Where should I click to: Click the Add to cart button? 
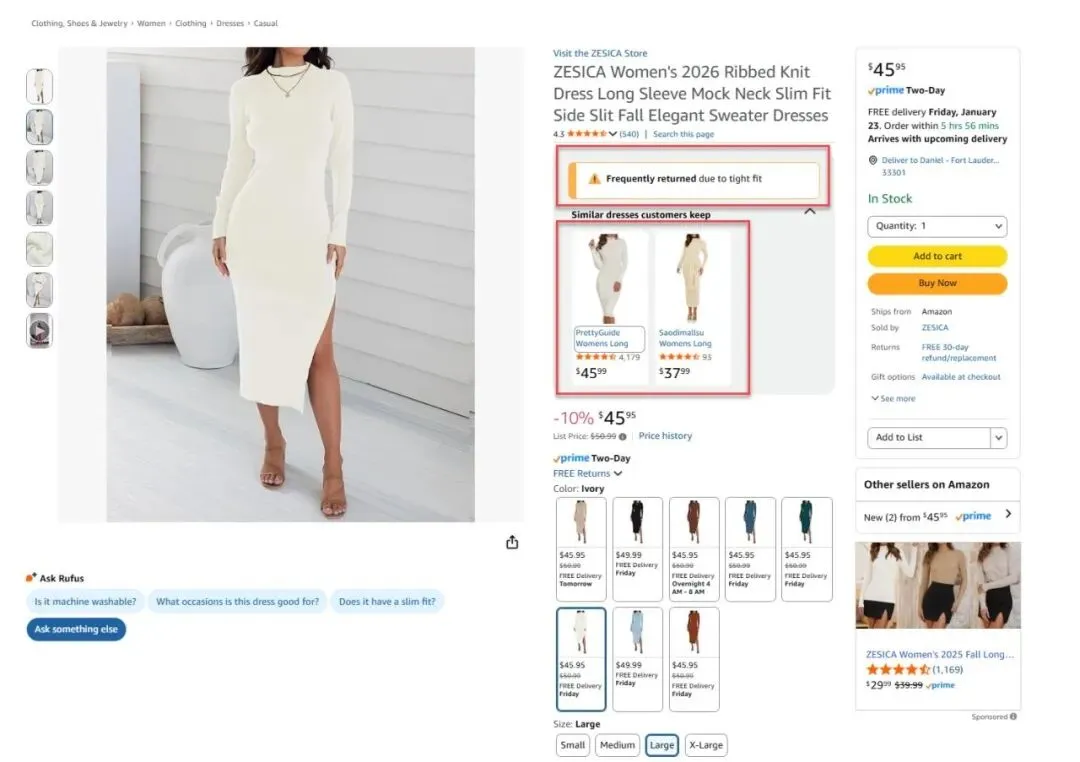[x=937, y=256]
